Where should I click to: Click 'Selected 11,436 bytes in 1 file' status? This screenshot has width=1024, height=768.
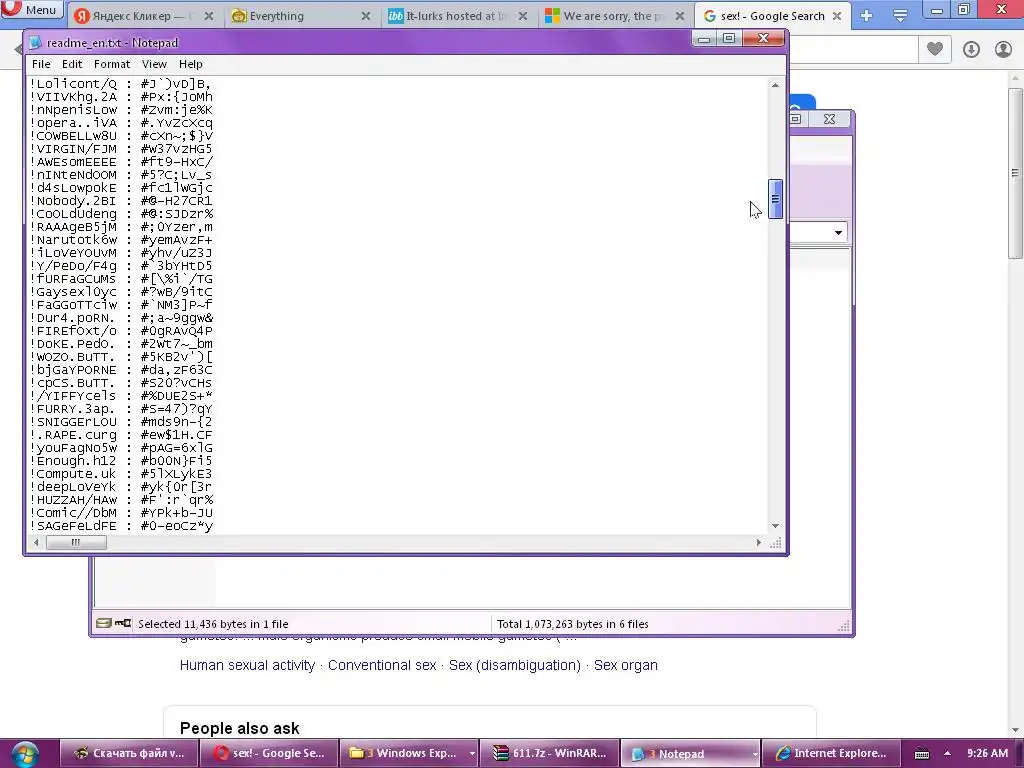tap(213, 624)
